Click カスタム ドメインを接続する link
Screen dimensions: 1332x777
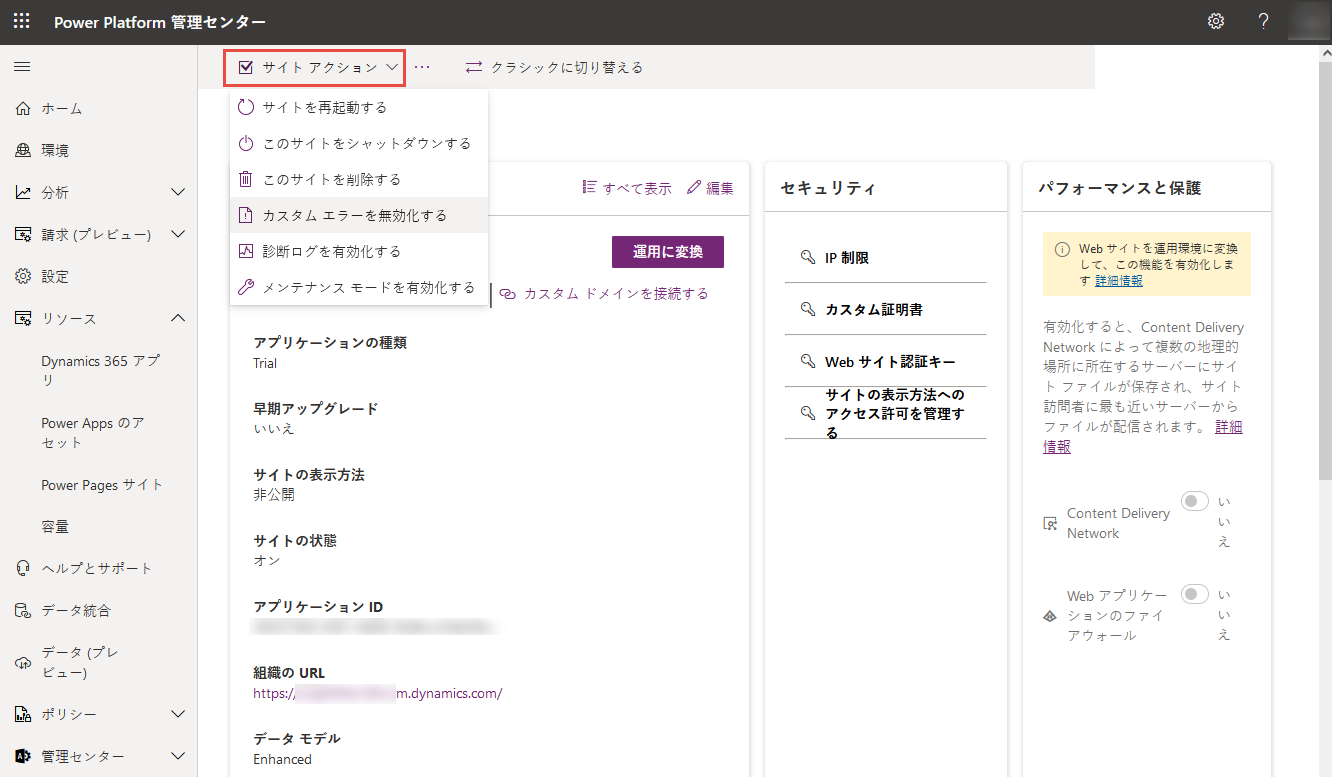[x=616, y=293]
